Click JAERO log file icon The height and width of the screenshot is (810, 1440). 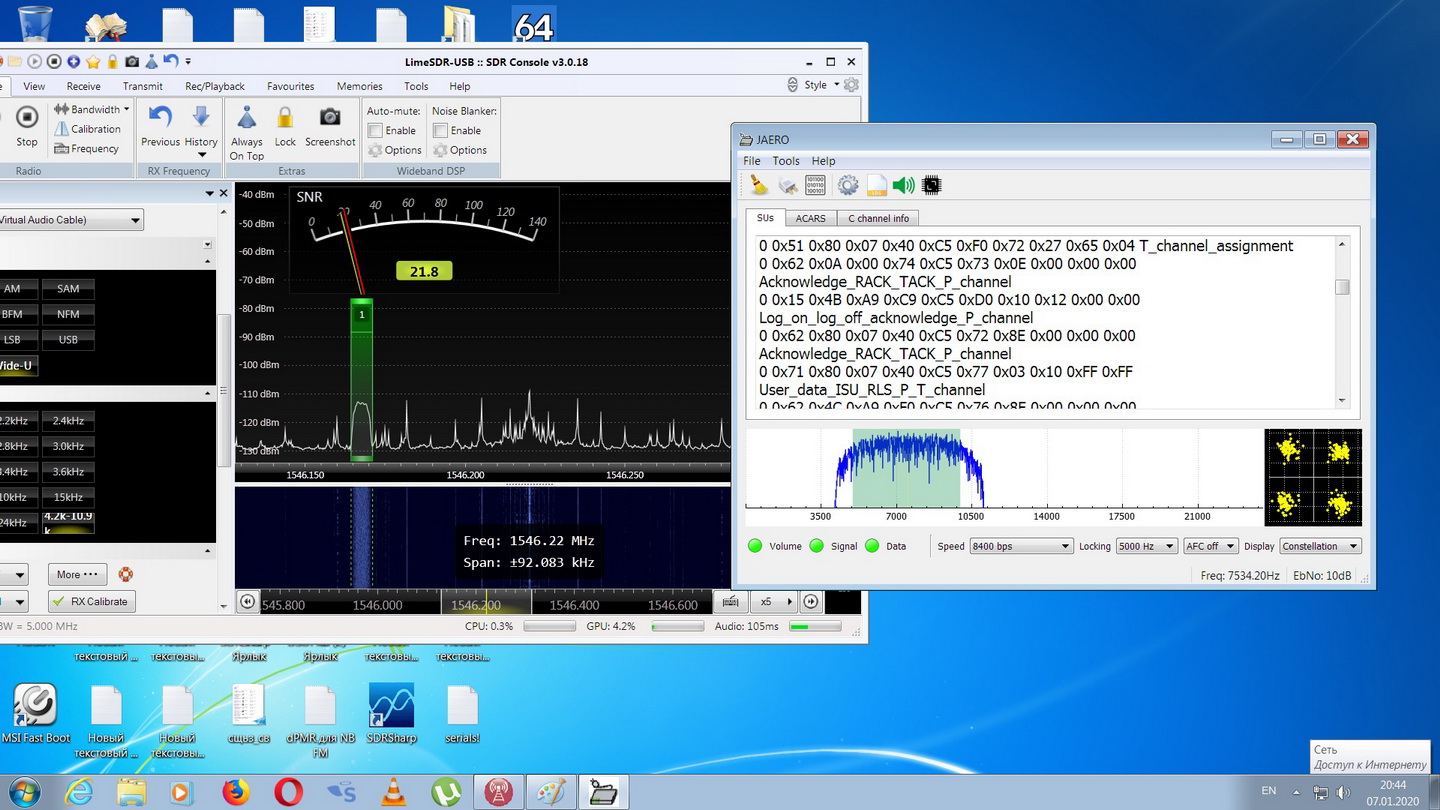coord(877,185)
